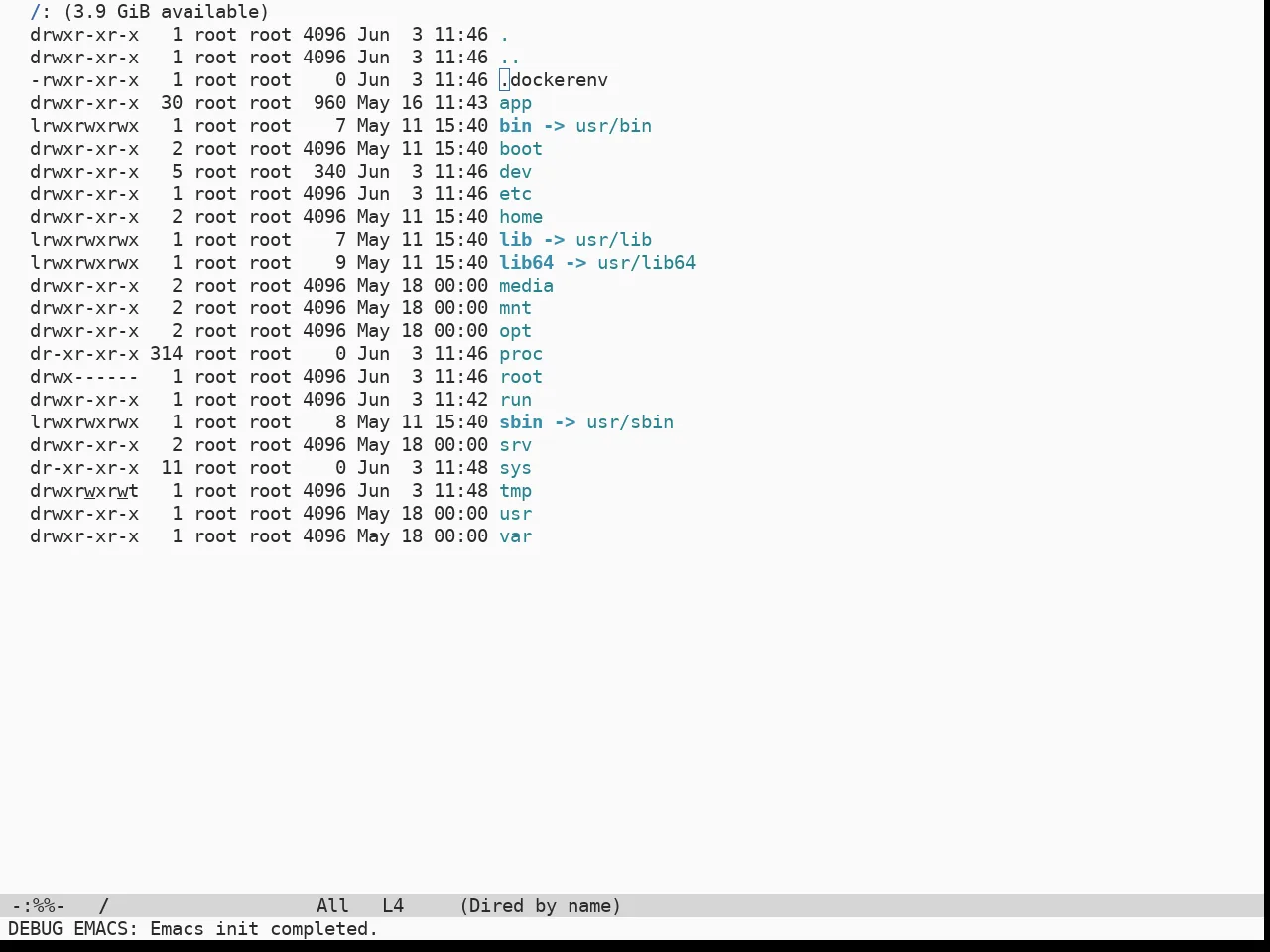Open the dev directory
The width and height of the screenshot is (1270, 952).
coord(515,172)
